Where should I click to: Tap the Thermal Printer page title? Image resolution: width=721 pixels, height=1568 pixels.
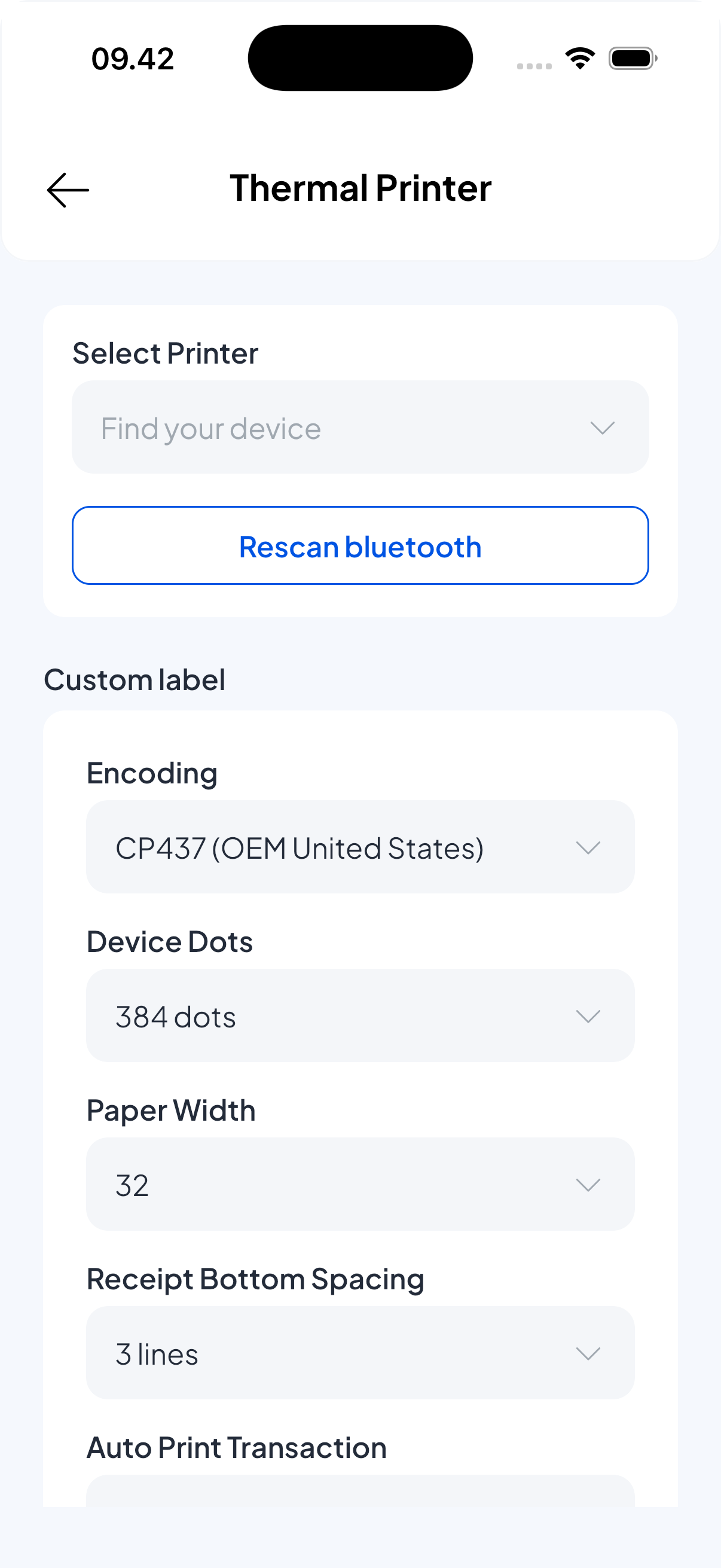tap(360, 188)
